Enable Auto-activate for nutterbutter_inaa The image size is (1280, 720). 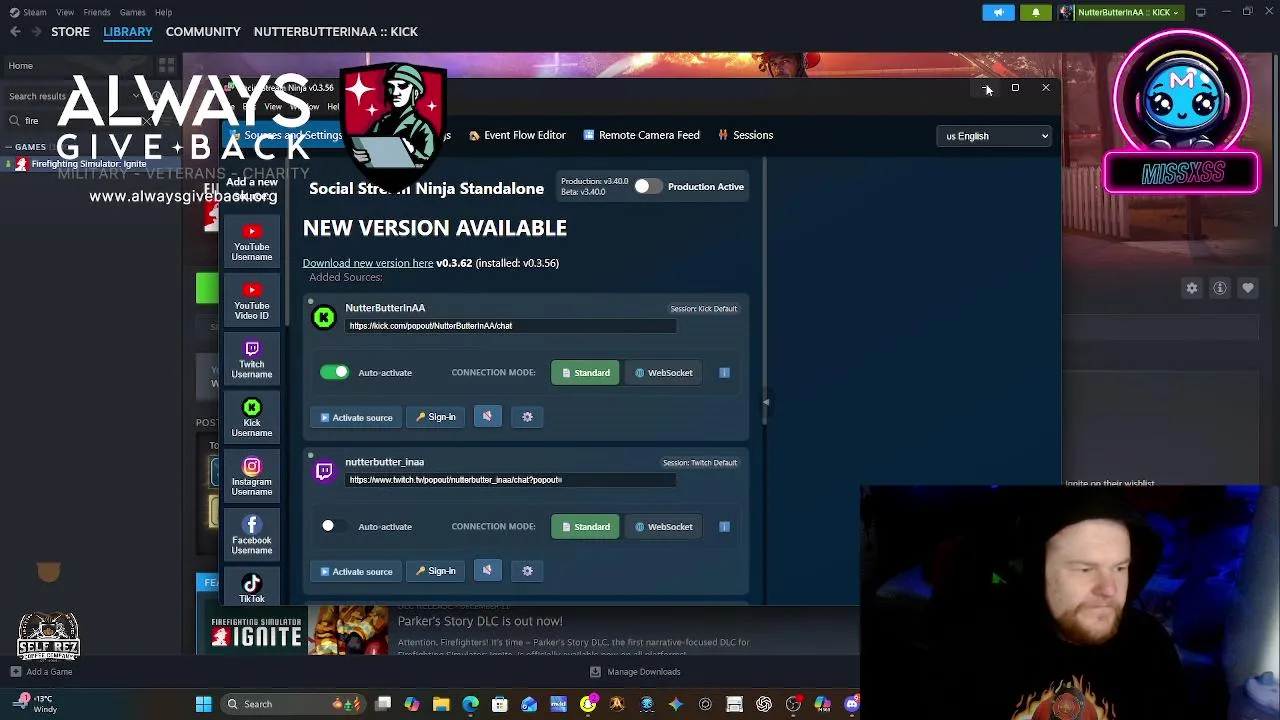(334, 527)
